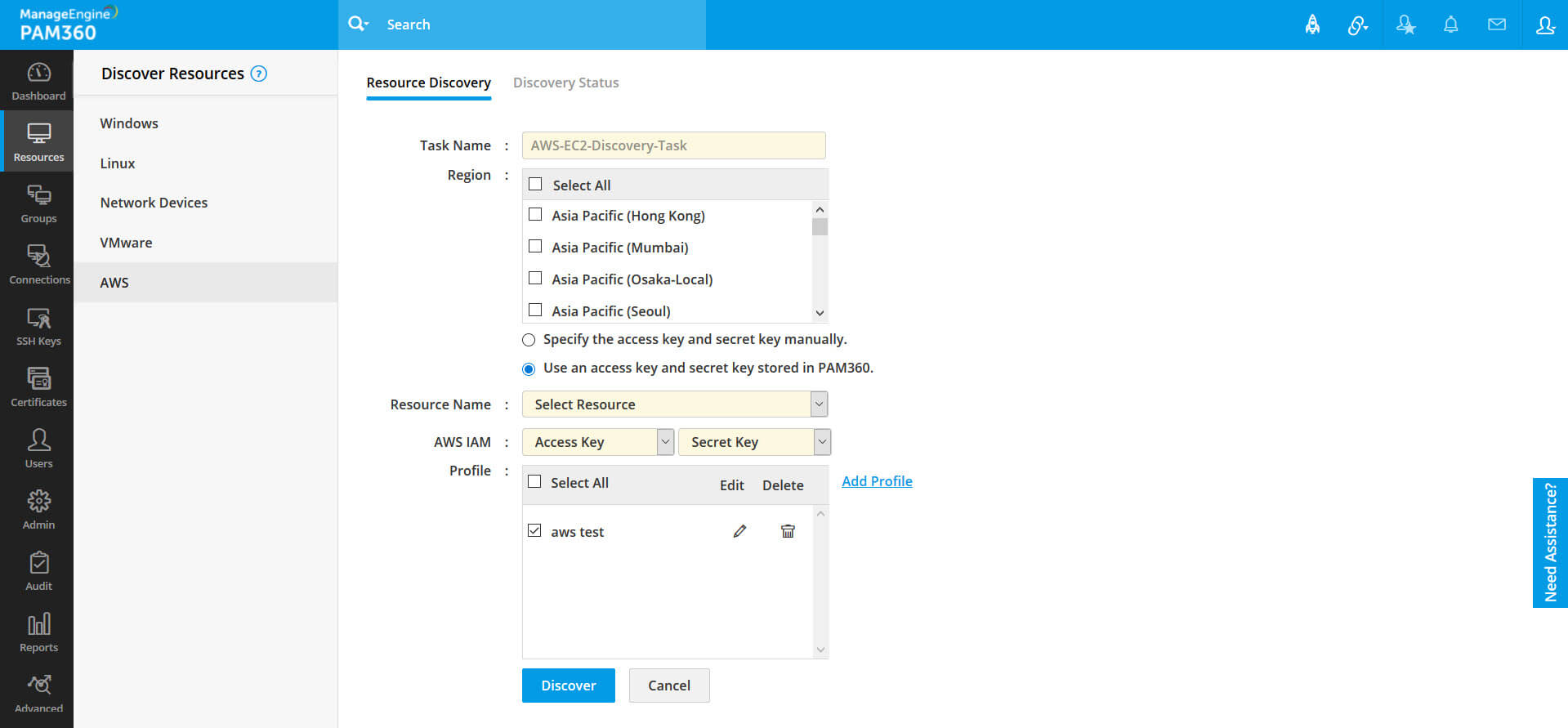Select VMware discovery type
The height and width of the screenshot is (728, 1568).
point(205,243)
